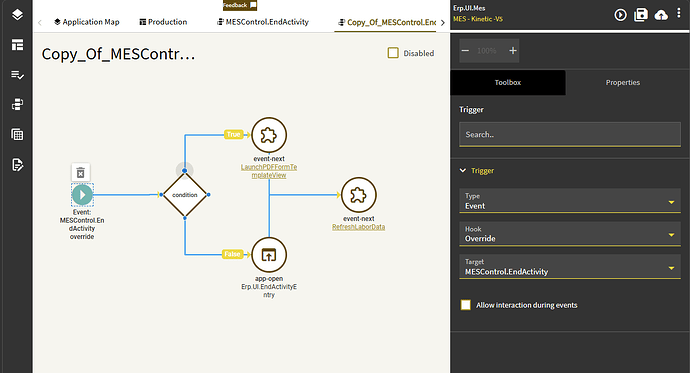Open the document edit icon in sidebar

17,165
